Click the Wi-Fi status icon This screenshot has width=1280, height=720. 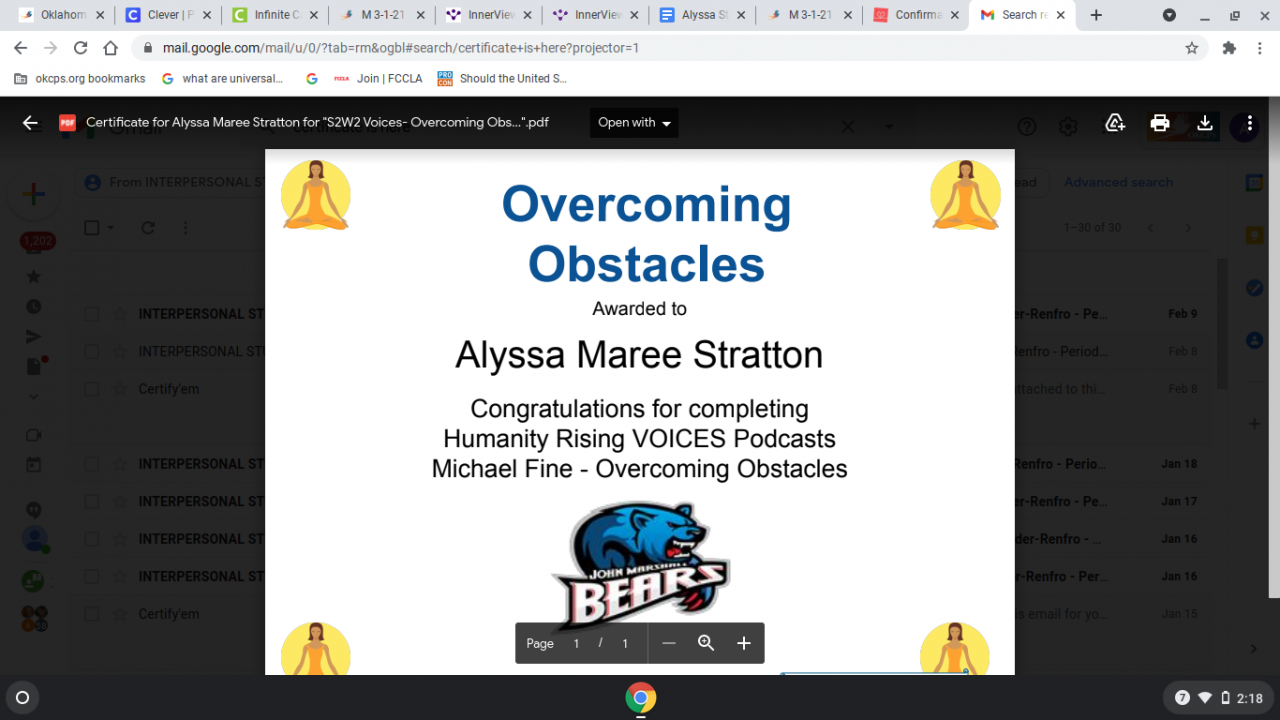tap(1205, 698)
